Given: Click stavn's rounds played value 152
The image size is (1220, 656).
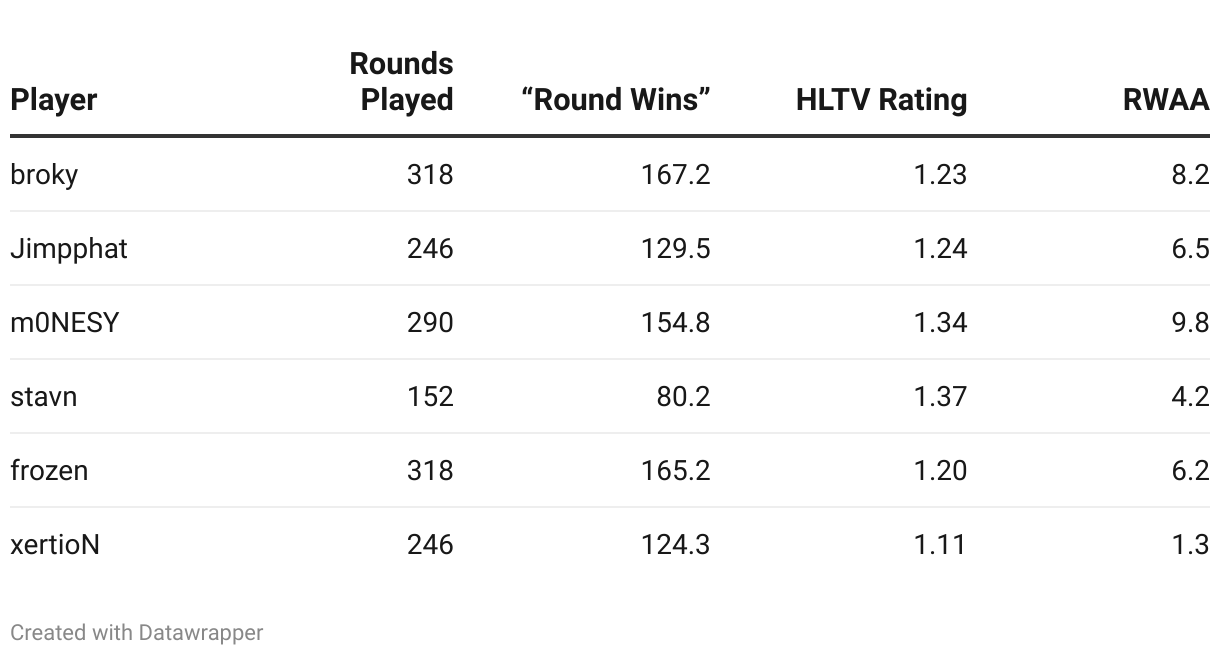Looking at the screenshot, I should click(x=430, y=396).
